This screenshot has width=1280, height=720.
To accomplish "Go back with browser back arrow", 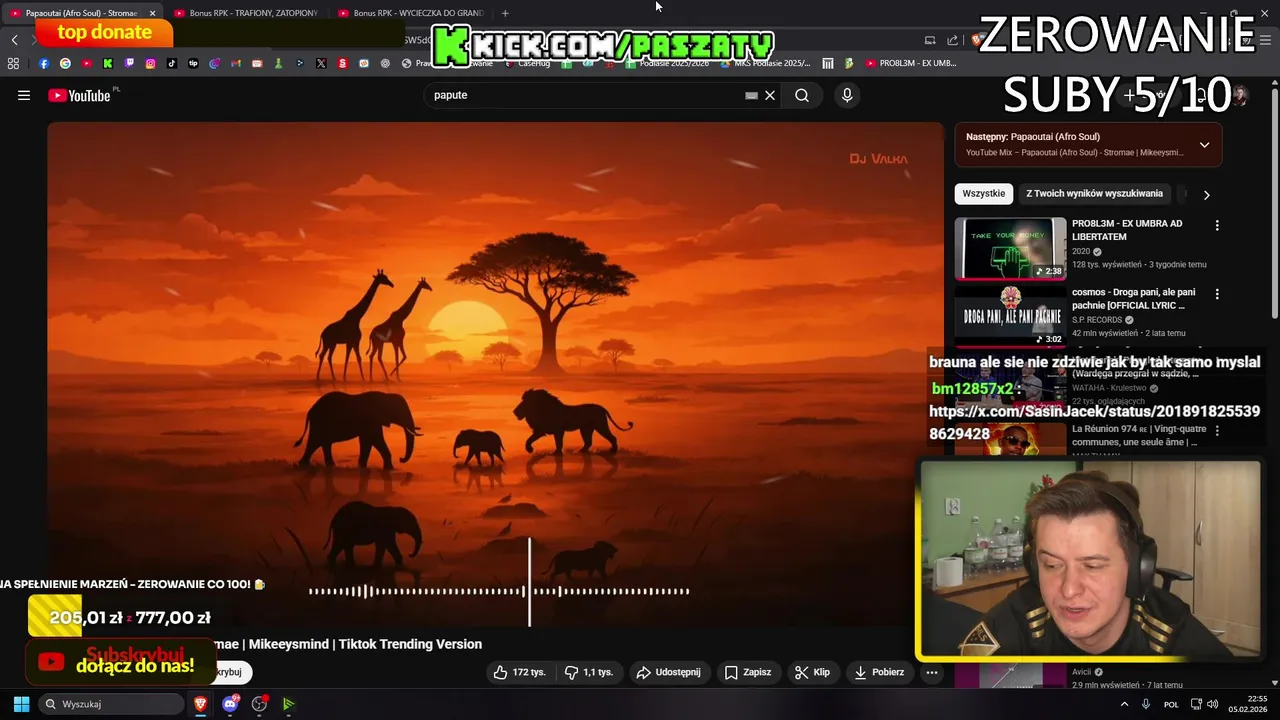I will (14, 40).
